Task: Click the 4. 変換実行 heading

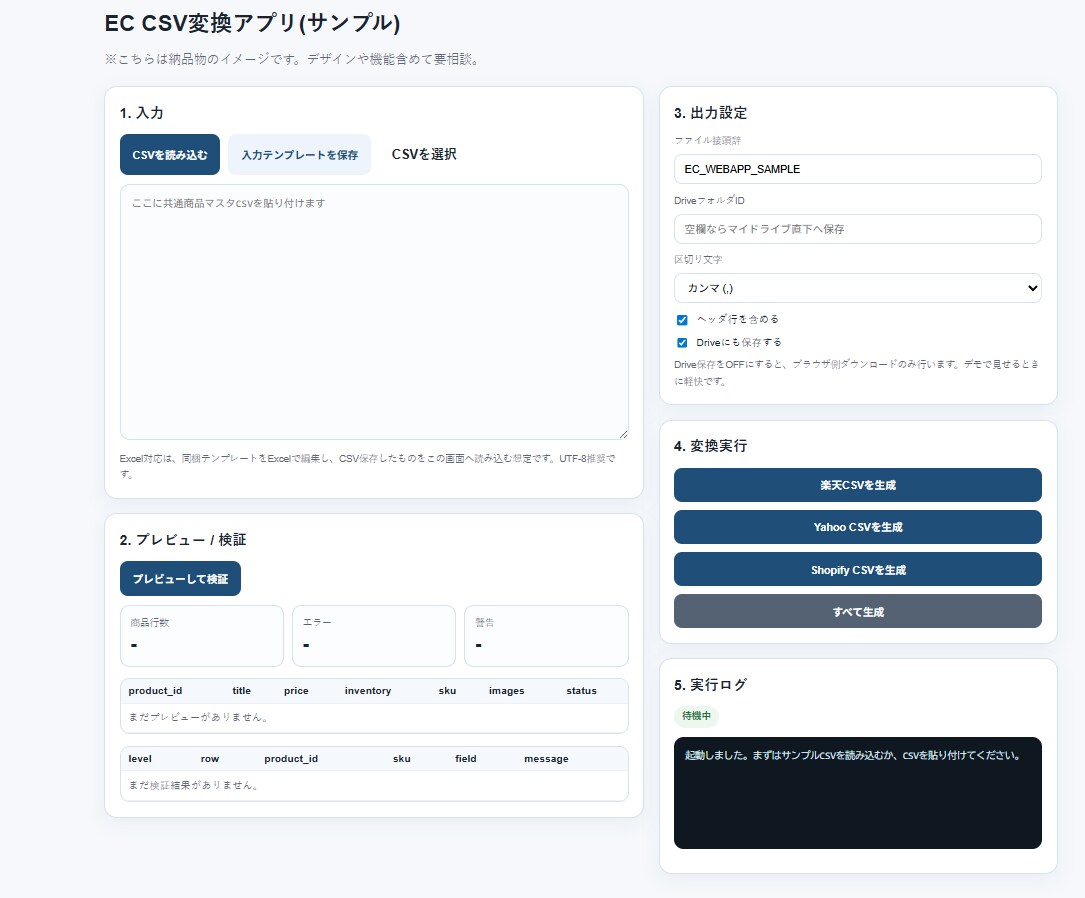Action: [710, 446]
